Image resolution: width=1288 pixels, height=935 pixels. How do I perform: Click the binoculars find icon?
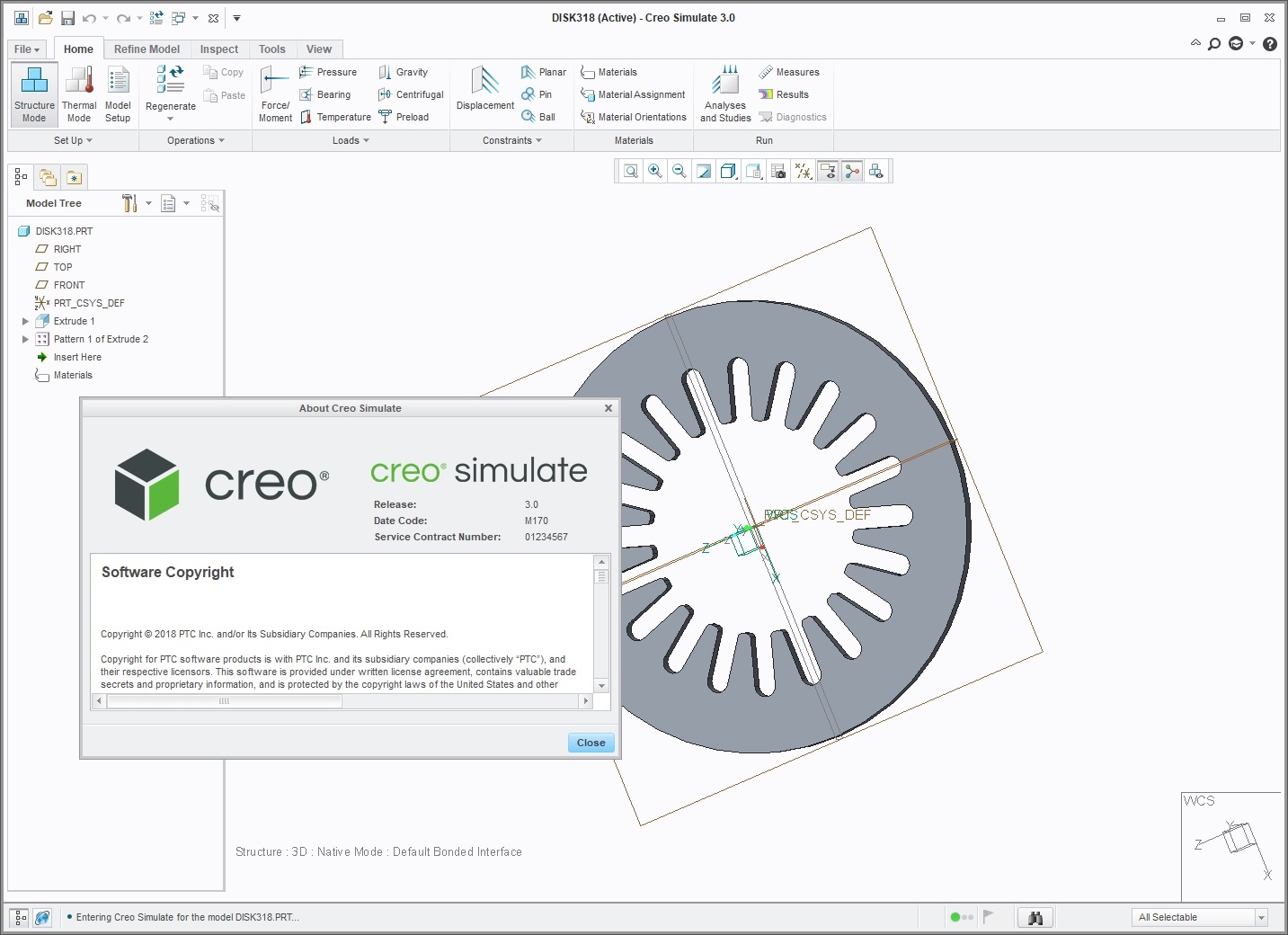point(1035,917)
